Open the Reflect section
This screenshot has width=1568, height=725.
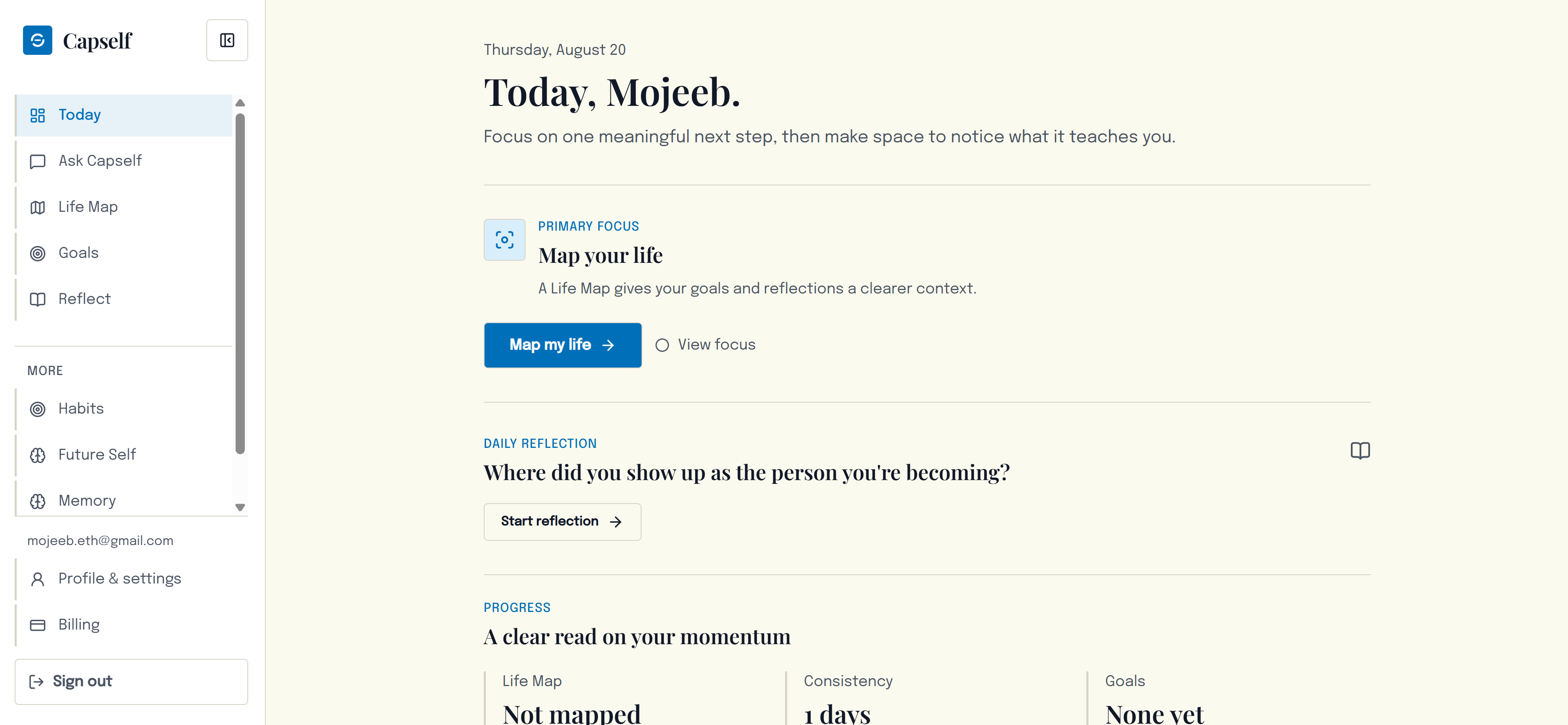click(x=123, y=299)
